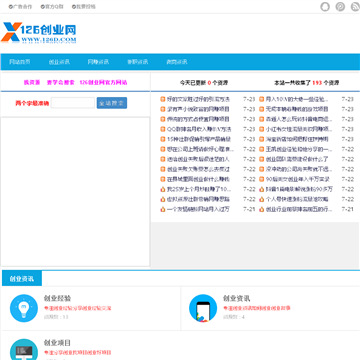Click red description under 创业项目
This screenshot has width=360, height=360.
(x=77, y=353)
